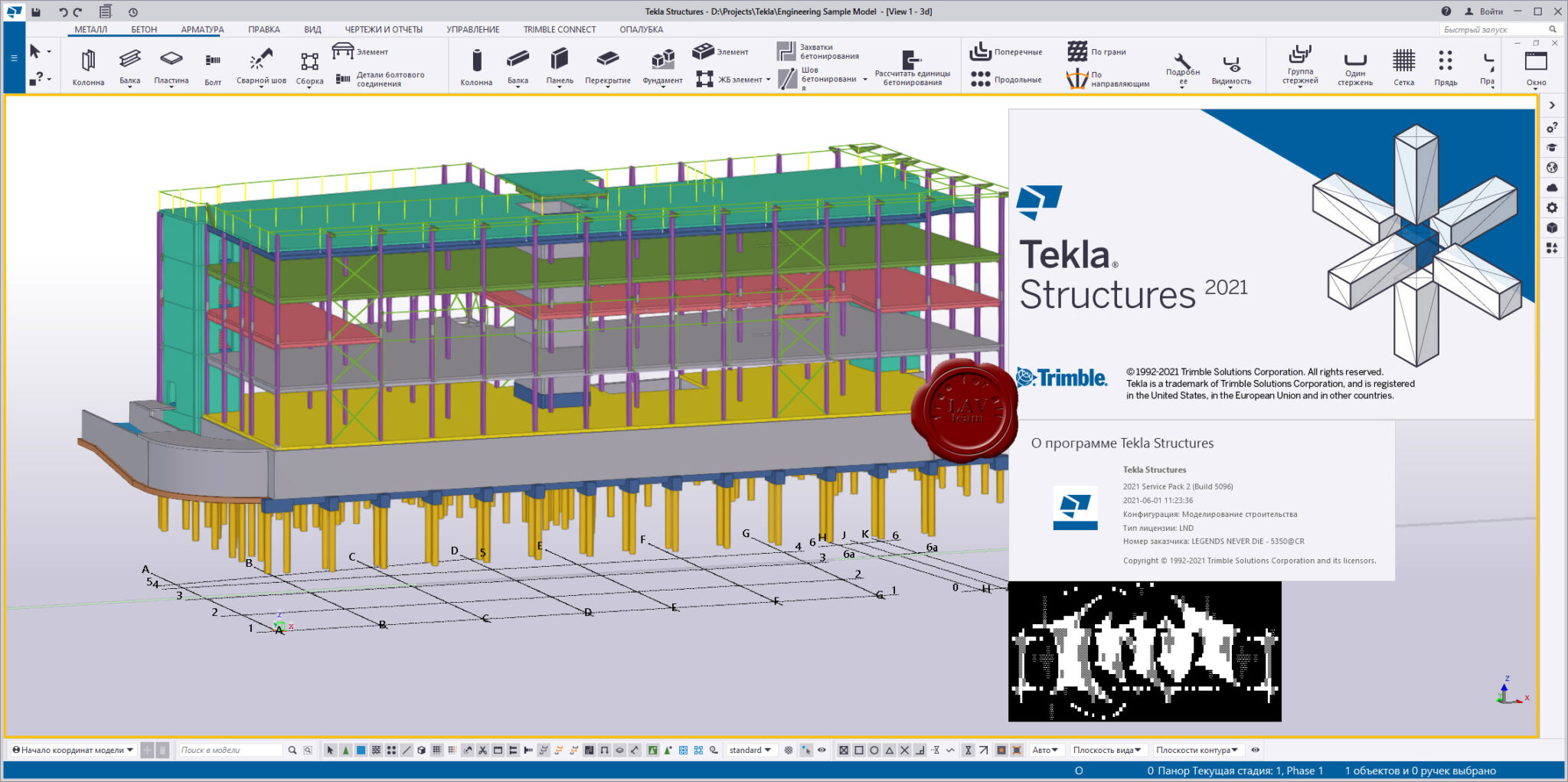
Task: Open the ВИД ribbon tab
Action: pyautogui.click(x=312, y=30)
